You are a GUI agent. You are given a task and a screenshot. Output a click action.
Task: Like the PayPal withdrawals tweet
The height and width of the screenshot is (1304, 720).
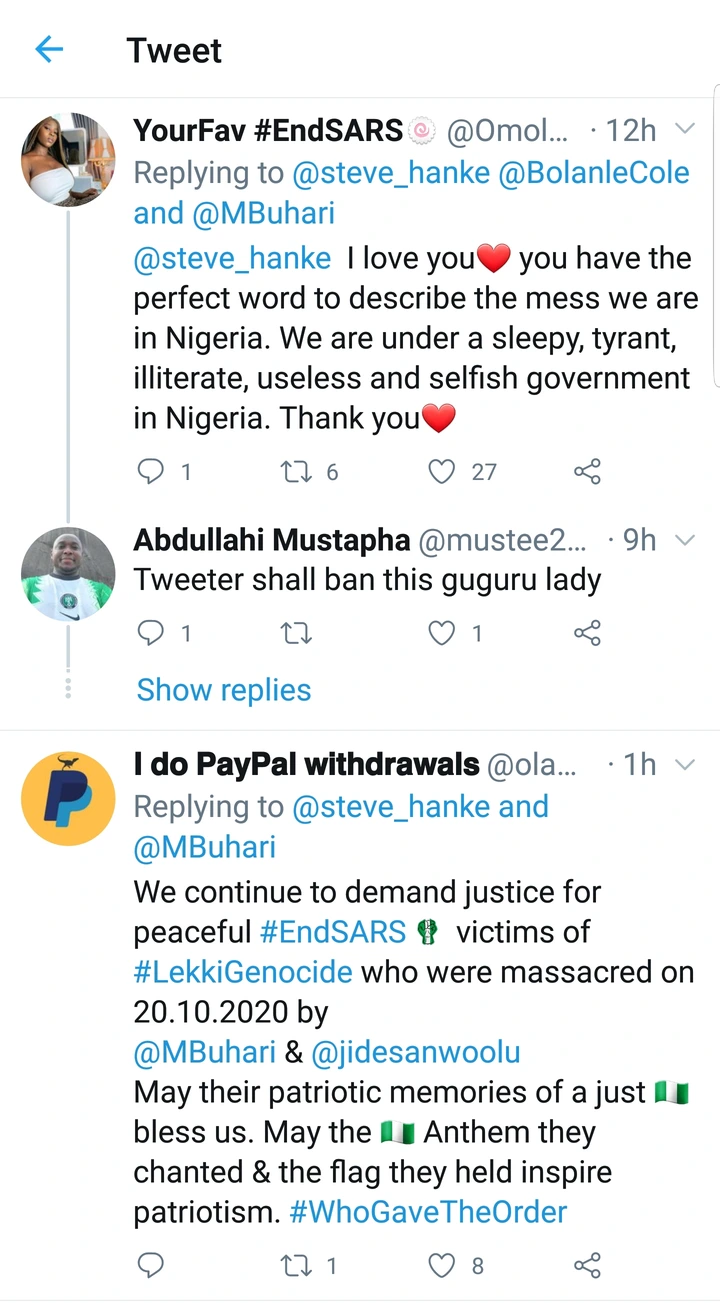441,1265
